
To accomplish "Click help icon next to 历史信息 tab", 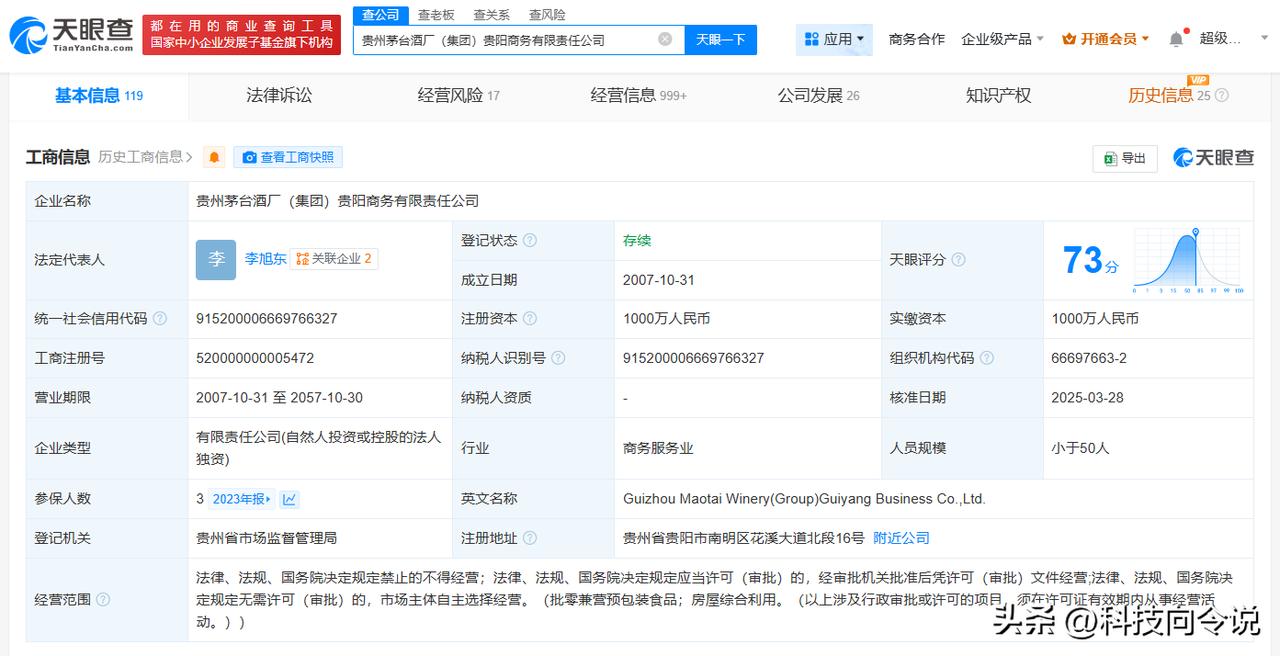I will (x=1221, y=95).
